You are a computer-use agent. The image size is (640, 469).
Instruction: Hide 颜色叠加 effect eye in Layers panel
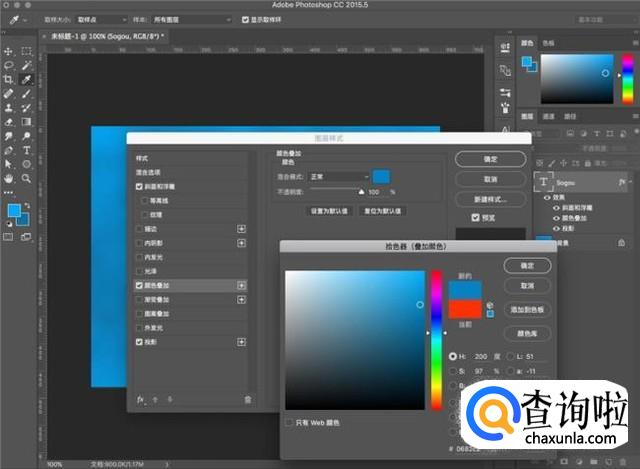click(x=556, y=218)
